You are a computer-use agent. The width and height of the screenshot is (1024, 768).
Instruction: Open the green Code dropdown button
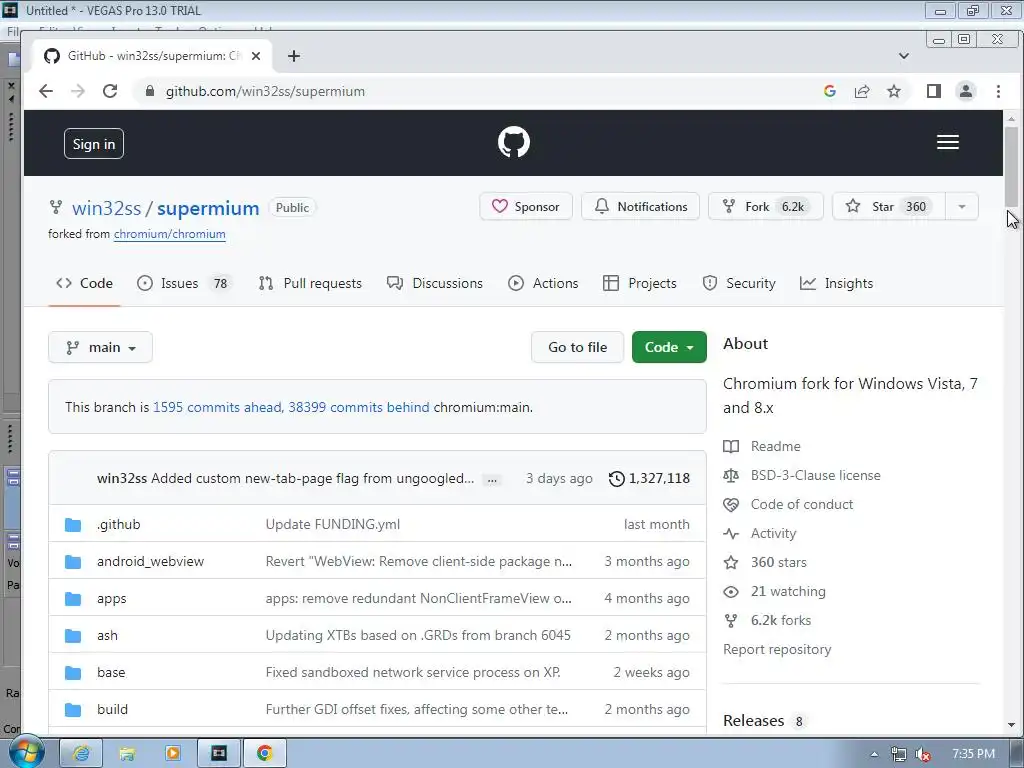(x=669, y=347)
